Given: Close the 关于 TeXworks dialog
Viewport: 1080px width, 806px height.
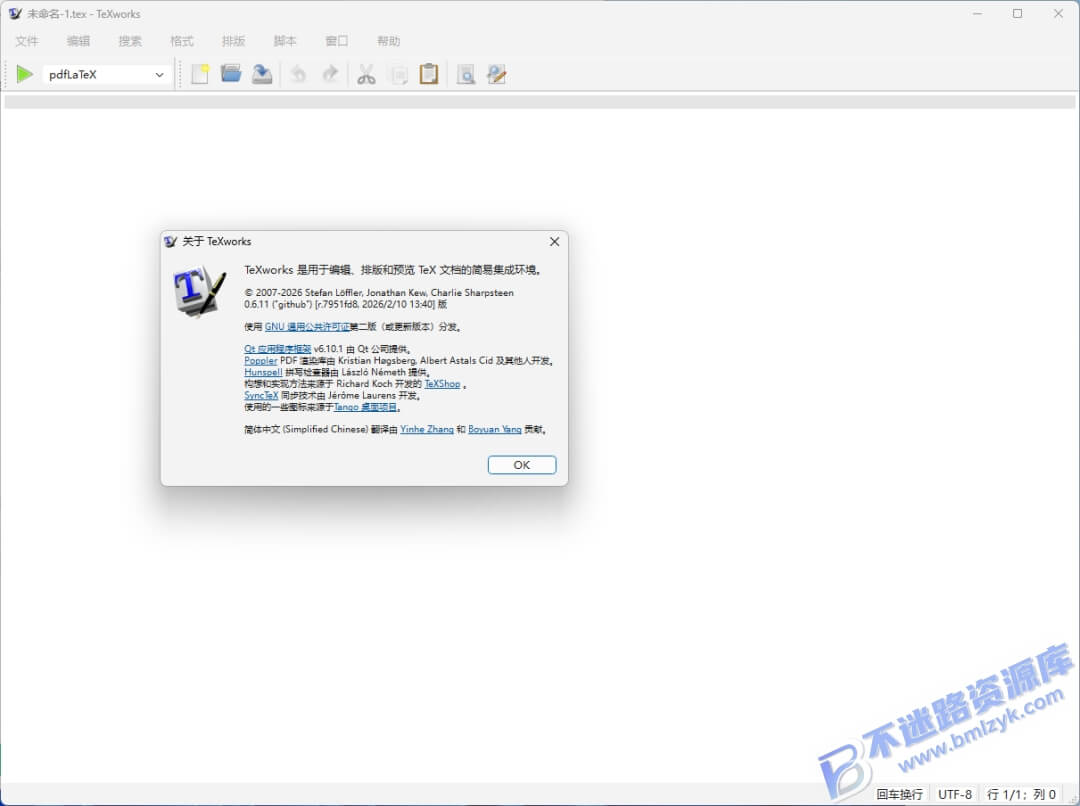Looking at the screenshot, I should [554, 242].
